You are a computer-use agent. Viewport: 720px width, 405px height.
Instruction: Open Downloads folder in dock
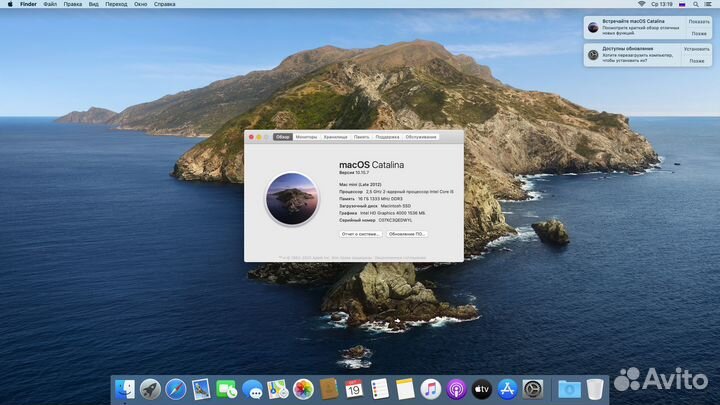pyautogui.click(x=569, y=389)
